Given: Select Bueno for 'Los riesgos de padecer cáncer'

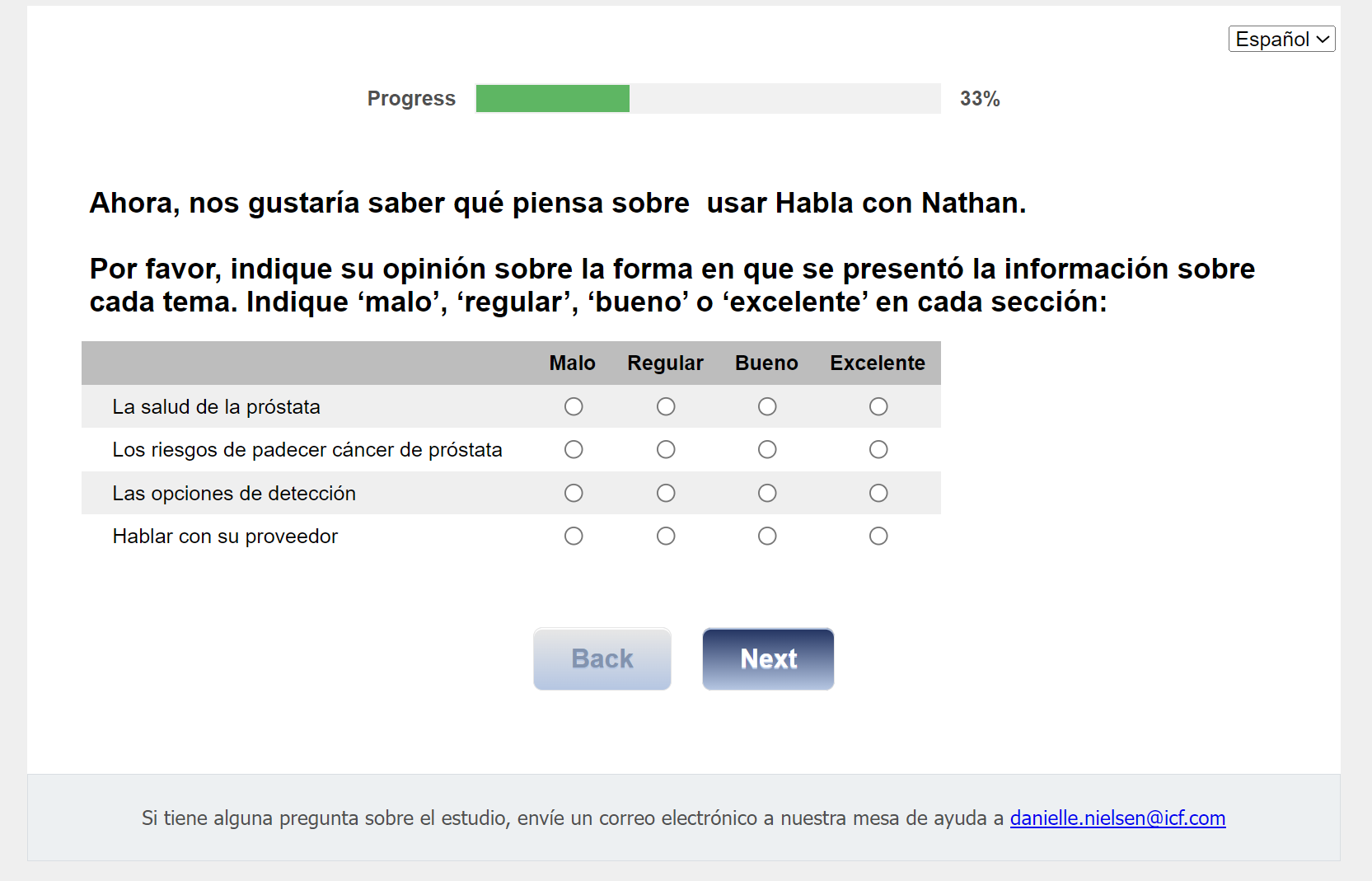Looking at the screenshot, I should (767, 449).
